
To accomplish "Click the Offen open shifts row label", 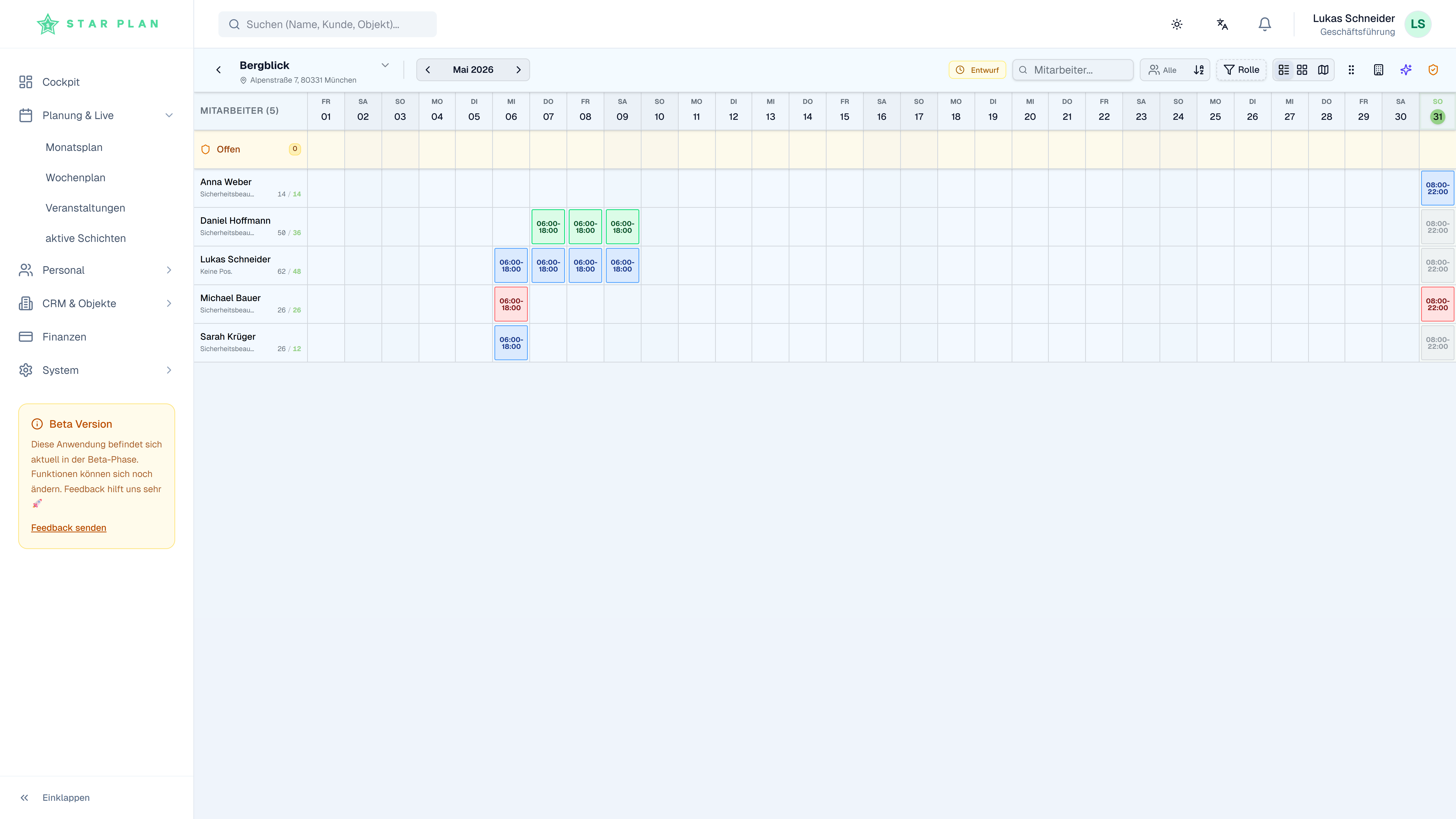I will (x=228, y=149).
